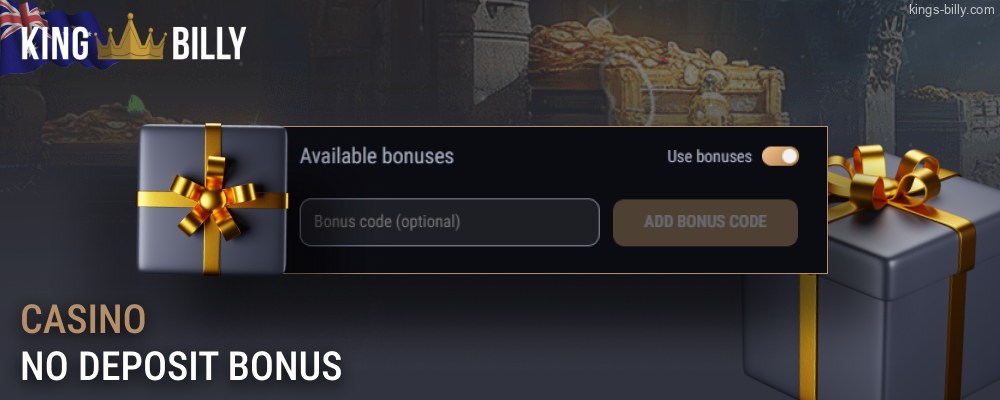This screenshot has height=400, width=1000.
Task: Focus the Bonus code (optional) field
Action: [x=449, y=222]
